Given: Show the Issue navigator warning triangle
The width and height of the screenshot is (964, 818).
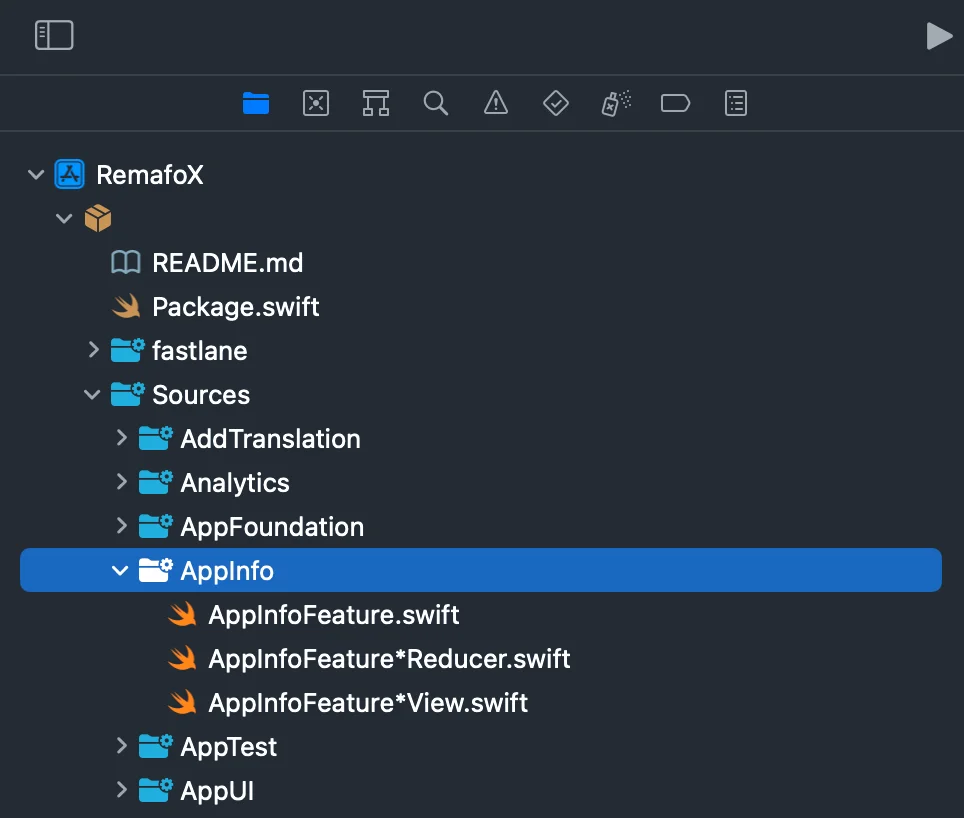Looking at the screenshot, I should 495,103.
